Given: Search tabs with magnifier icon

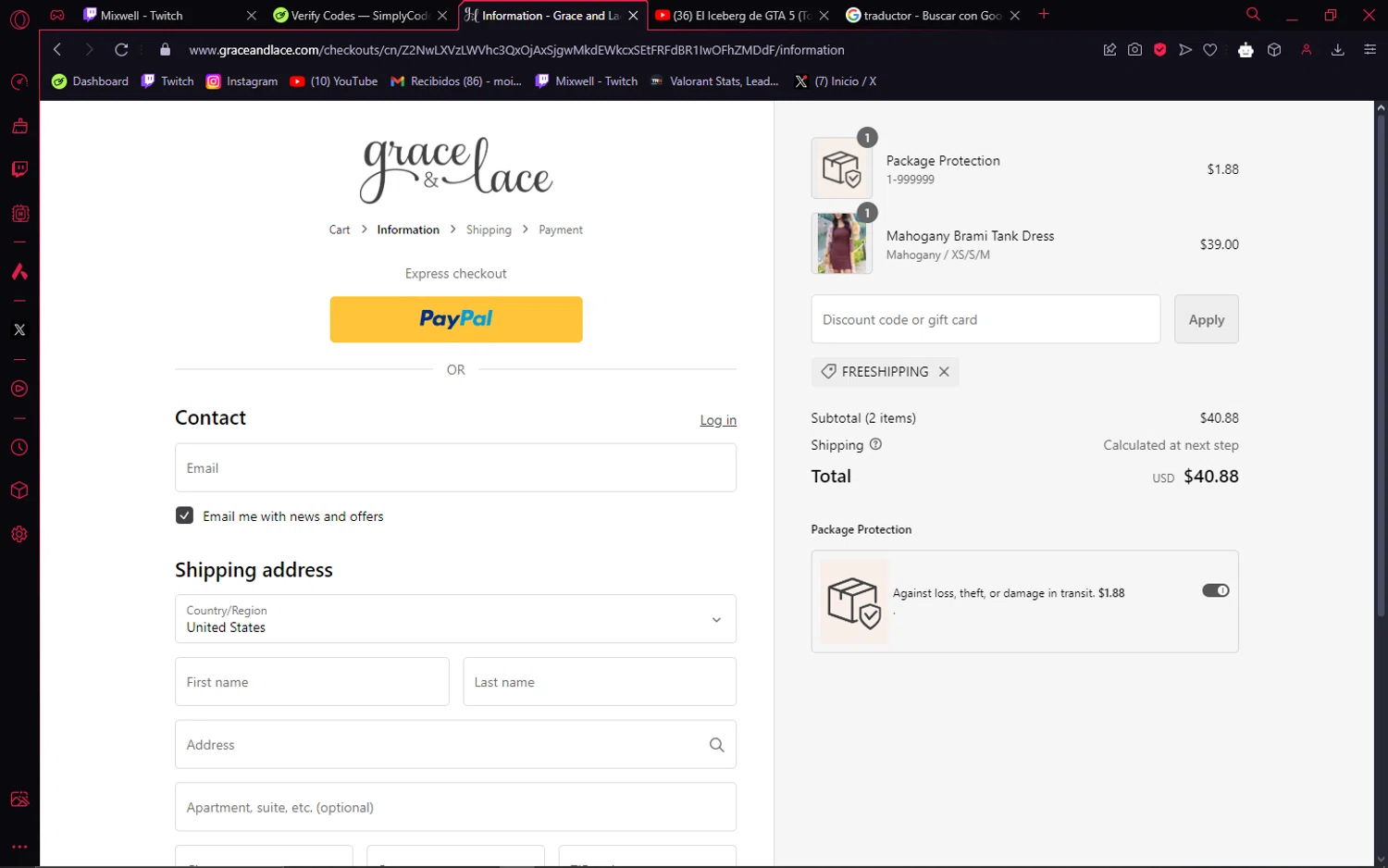Looking at the screenshot, I should coord(1253,15).
